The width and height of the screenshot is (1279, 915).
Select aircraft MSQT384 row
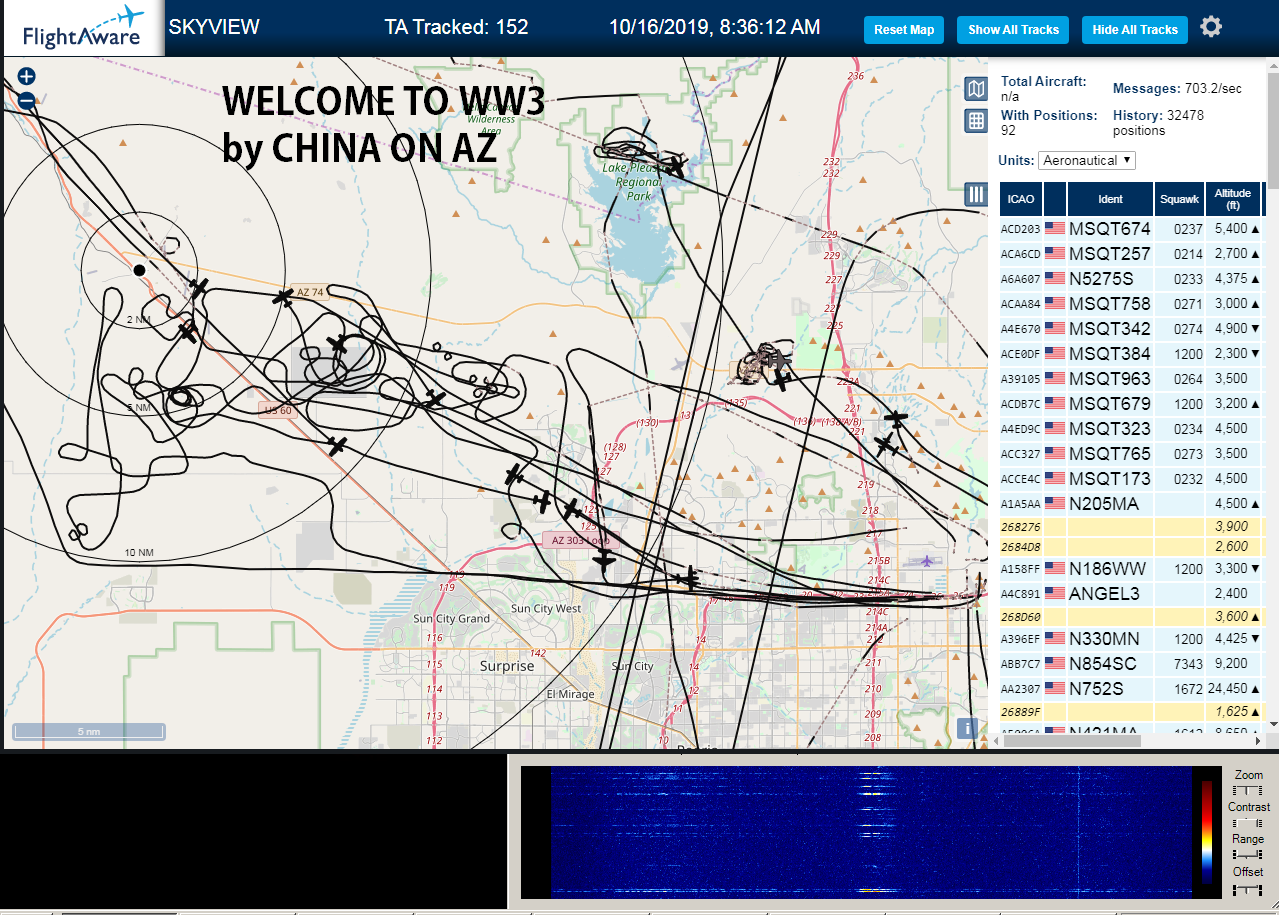coord(1132,354)
